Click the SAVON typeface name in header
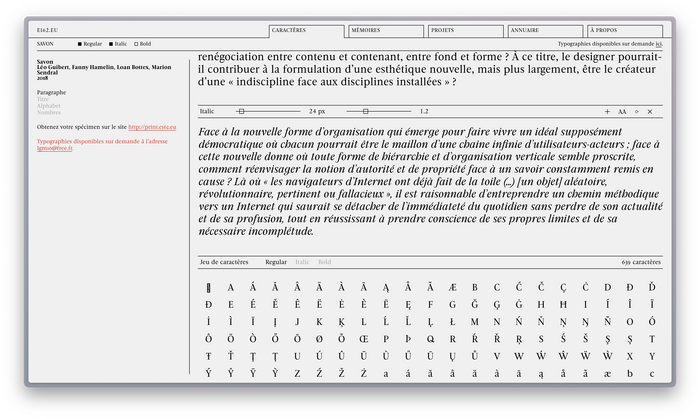This screenshot has width=700, height=419. pos(45,44)
